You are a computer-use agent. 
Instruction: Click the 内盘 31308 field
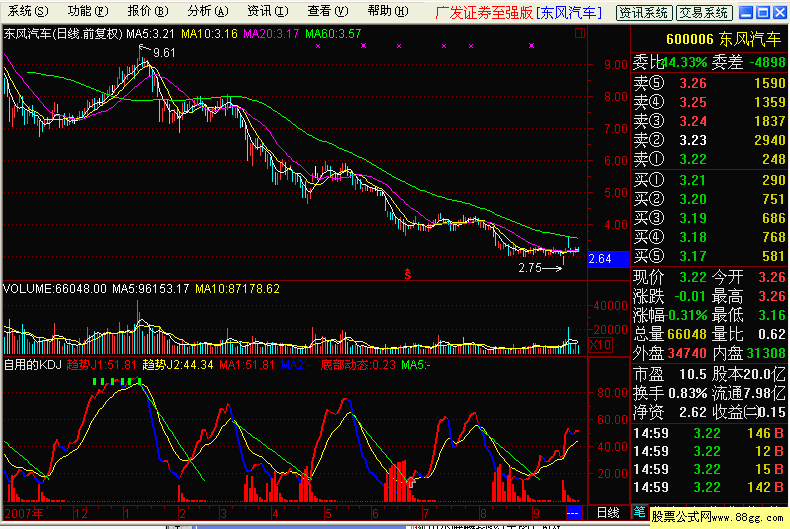click(x=749, y=353)
